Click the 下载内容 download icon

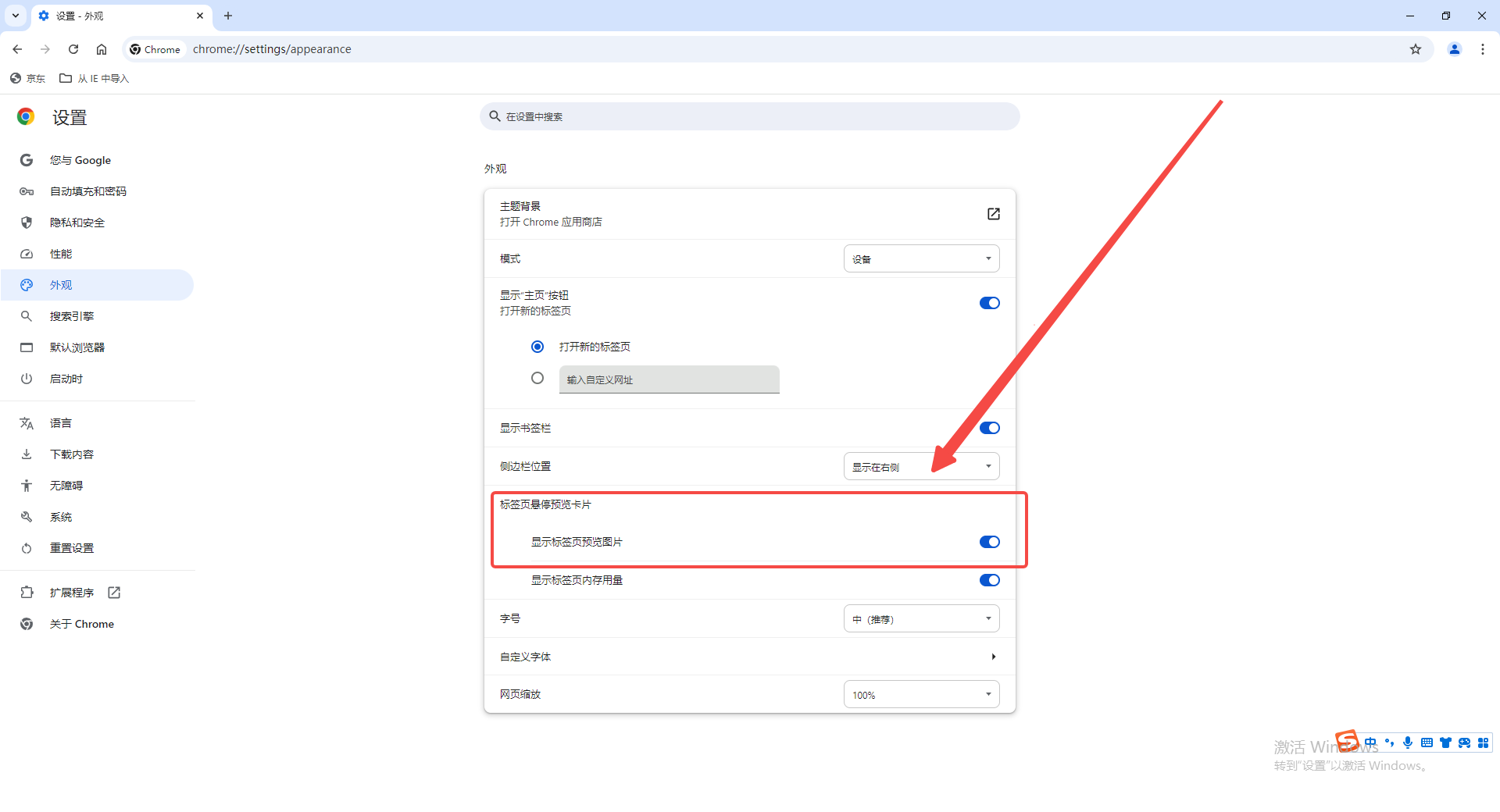pyautogui.click(x=27, y=454)
